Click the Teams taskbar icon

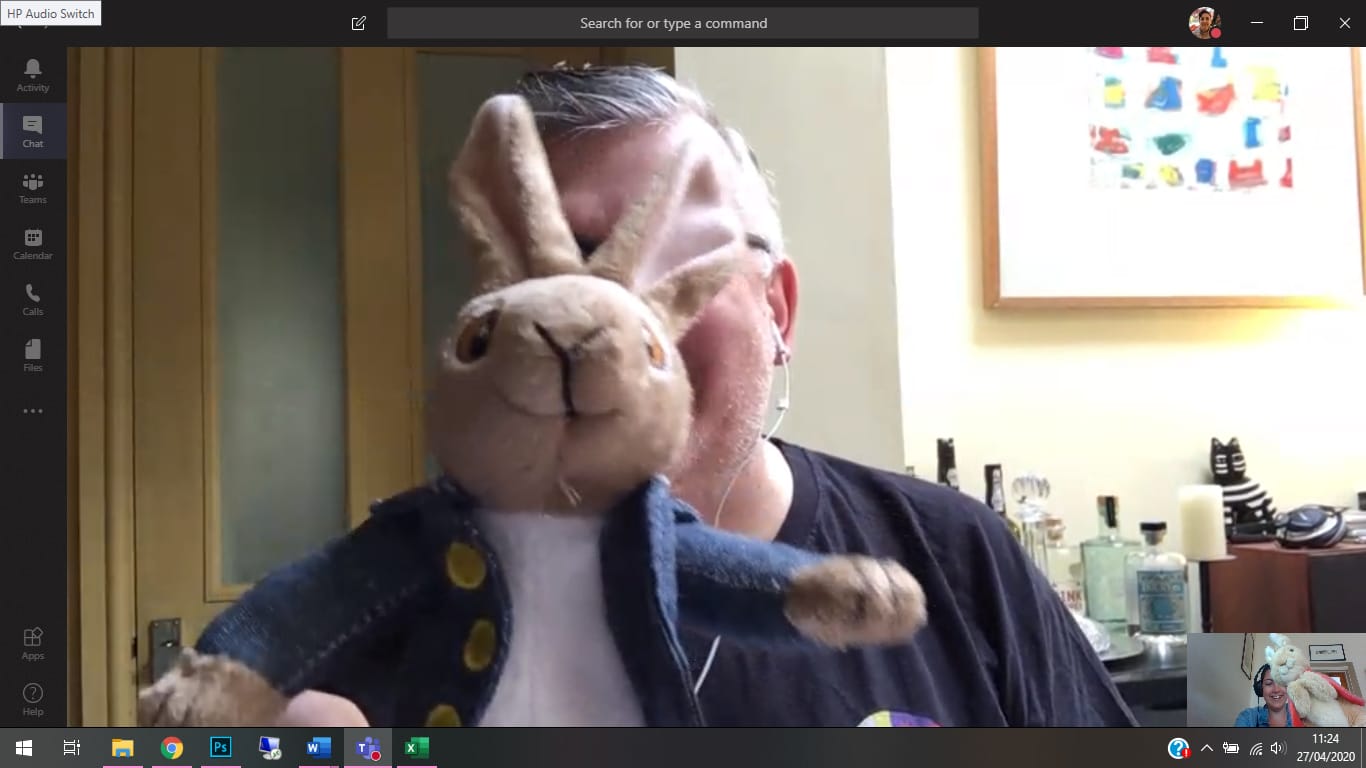368,748
